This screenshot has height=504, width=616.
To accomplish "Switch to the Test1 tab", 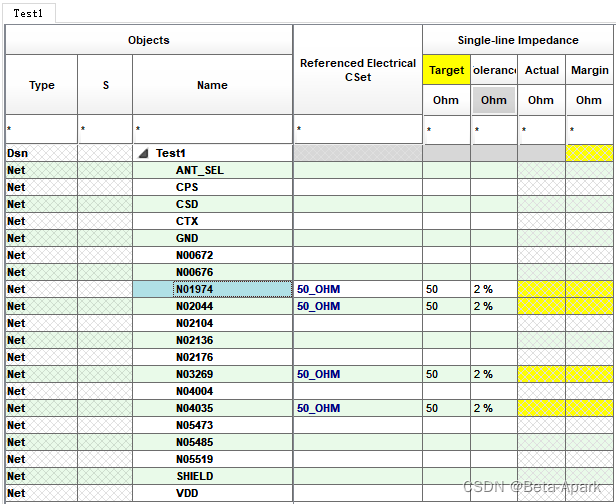I will click(28, 13).
